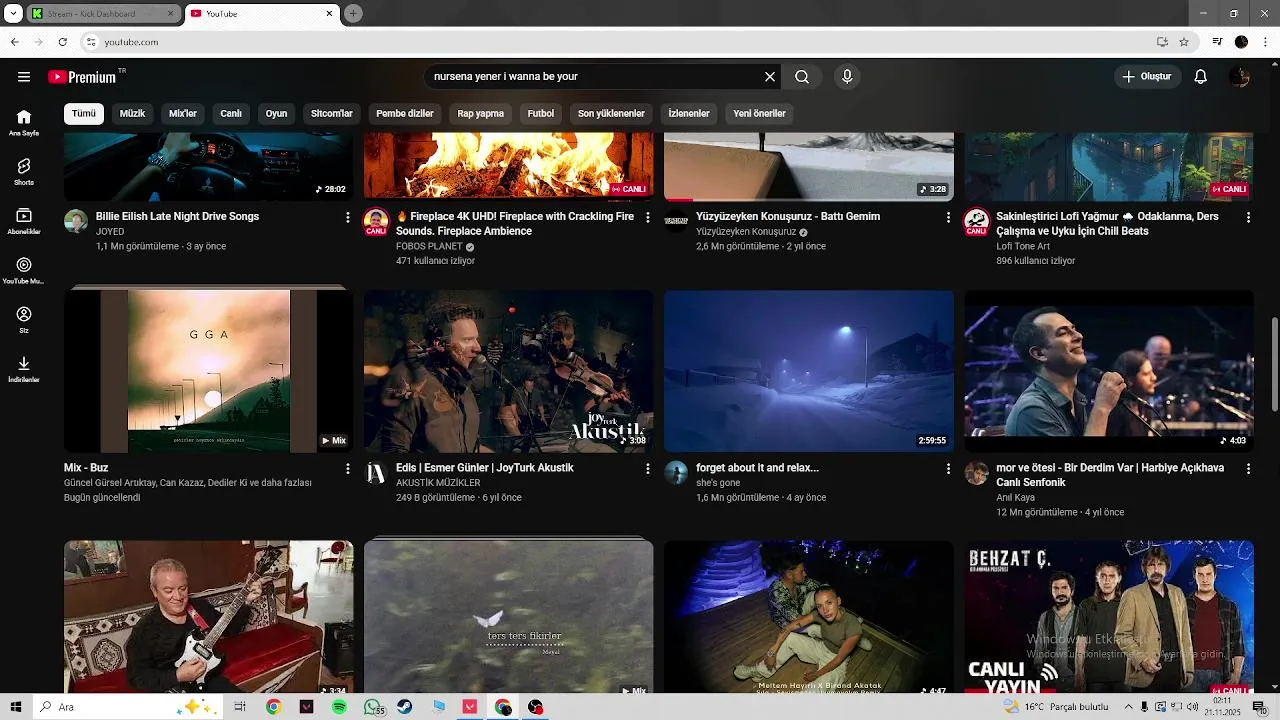The width and height of the screenshot is (1280, 720).
Task: Select the Rap yapma filter chip
Action: [x=481, y=113]
